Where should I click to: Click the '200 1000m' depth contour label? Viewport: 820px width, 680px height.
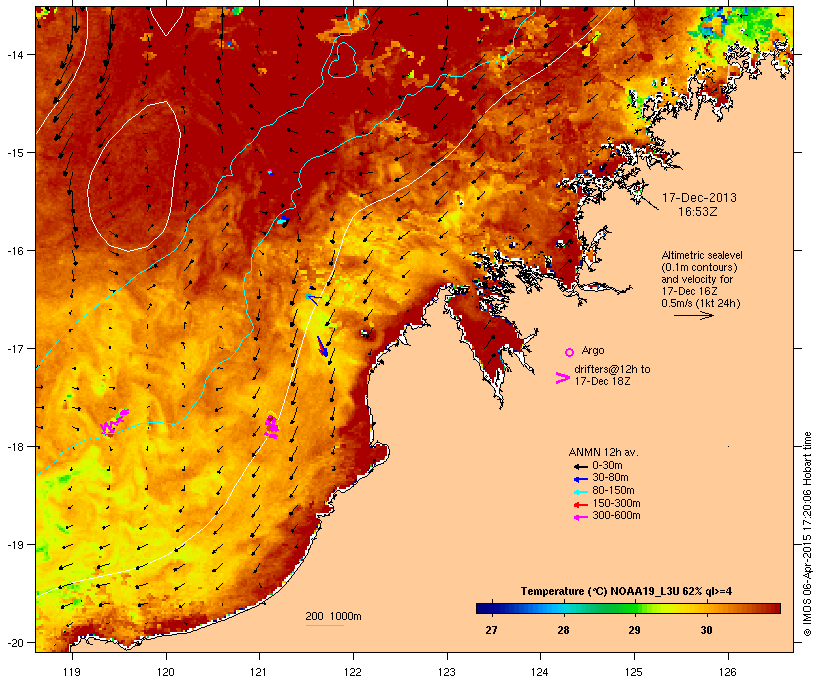click(333, 616)
